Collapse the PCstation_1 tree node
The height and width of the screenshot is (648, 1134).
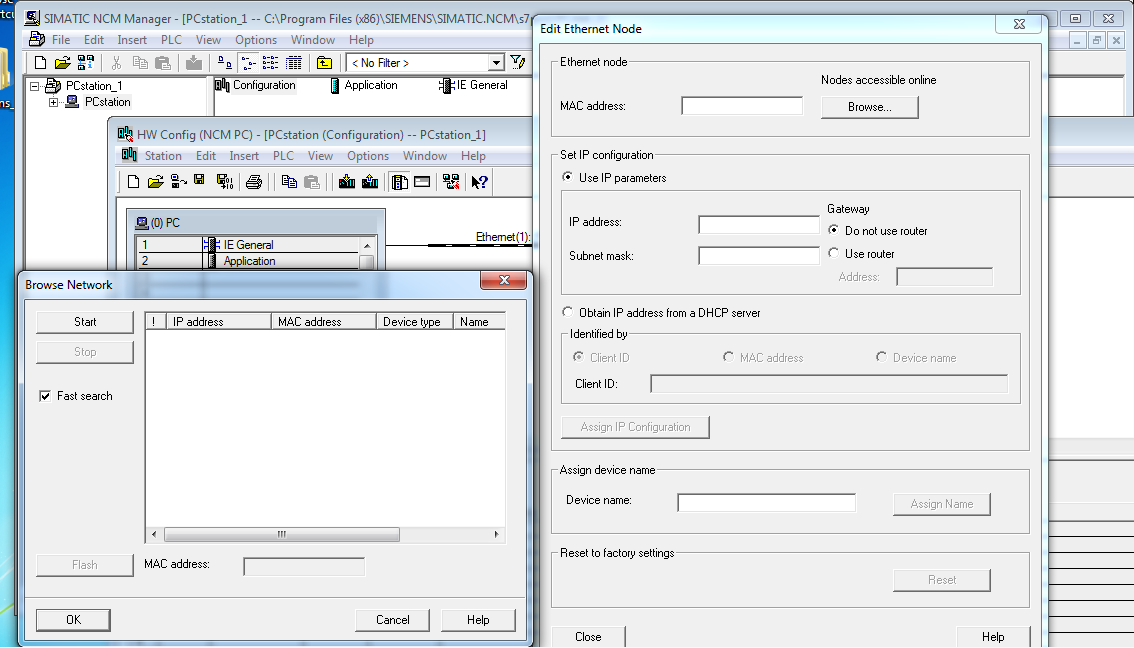[34, 86]
